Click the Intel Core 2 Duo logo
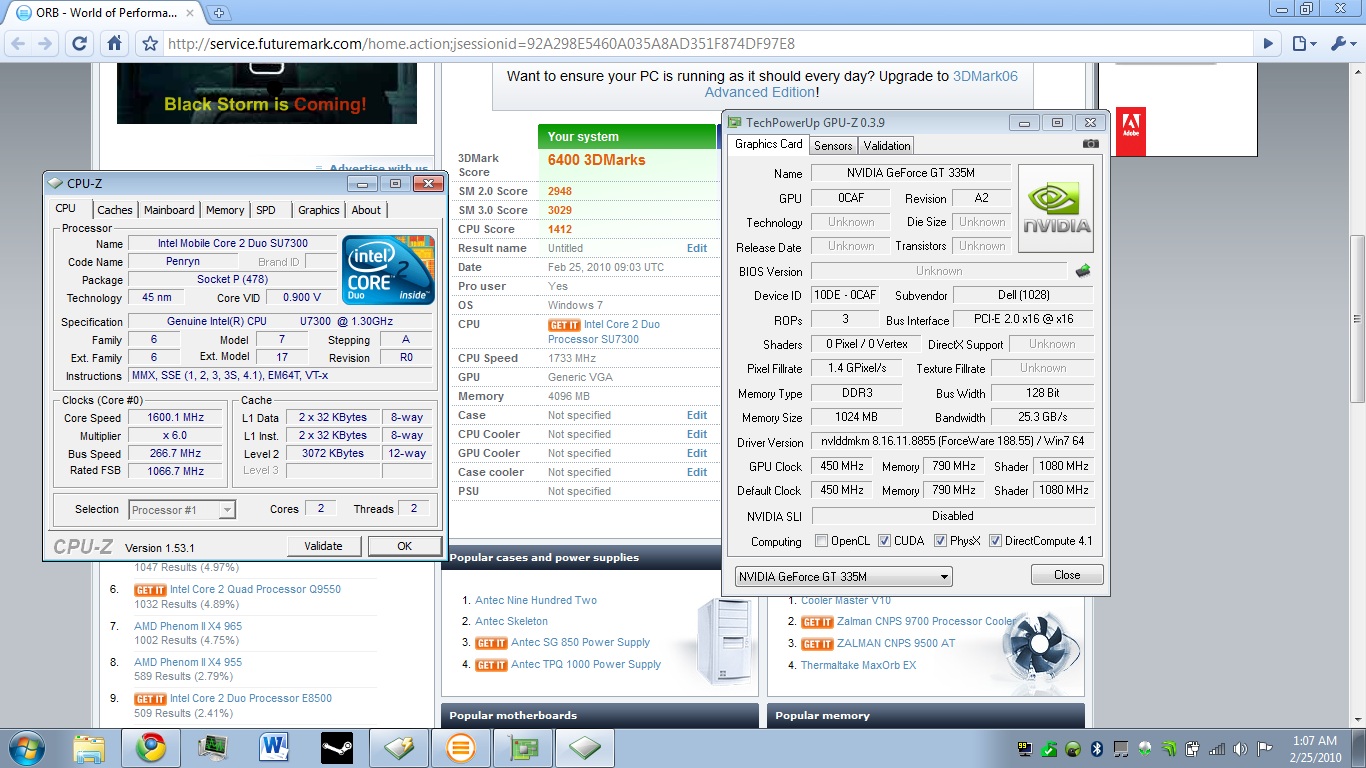 (x=388, y=270)
